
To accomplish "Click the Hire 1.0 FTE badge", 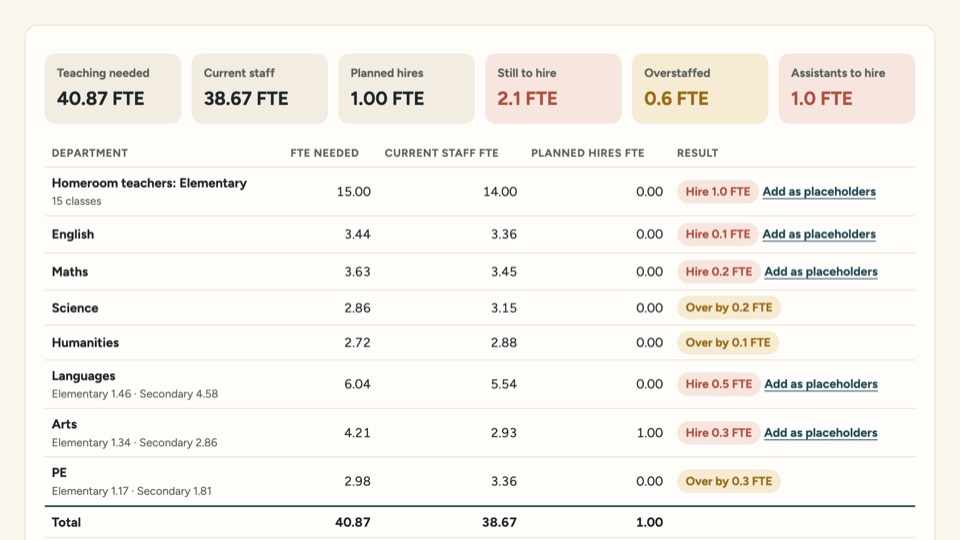I will (718, 192).
